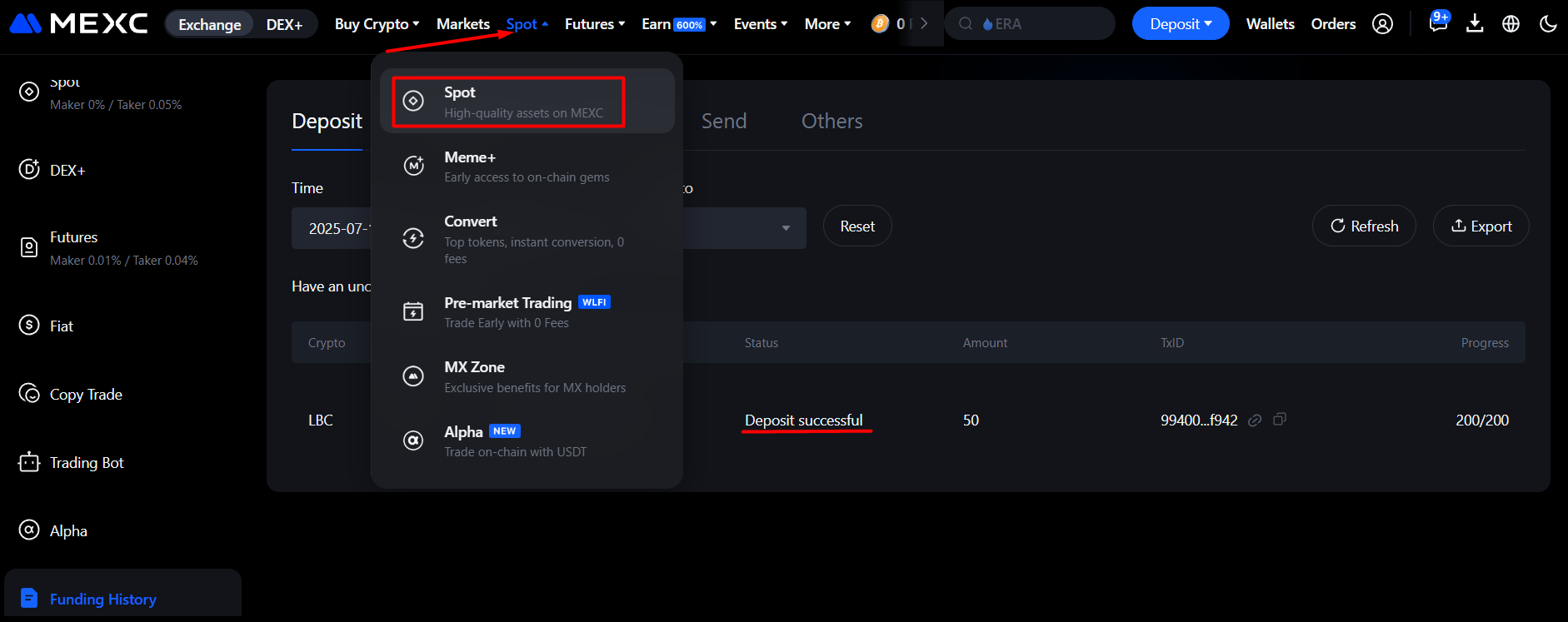Open Copy Trade in the sidebar
Viewport: 1568px width, 622px height.
click(86, 395)
